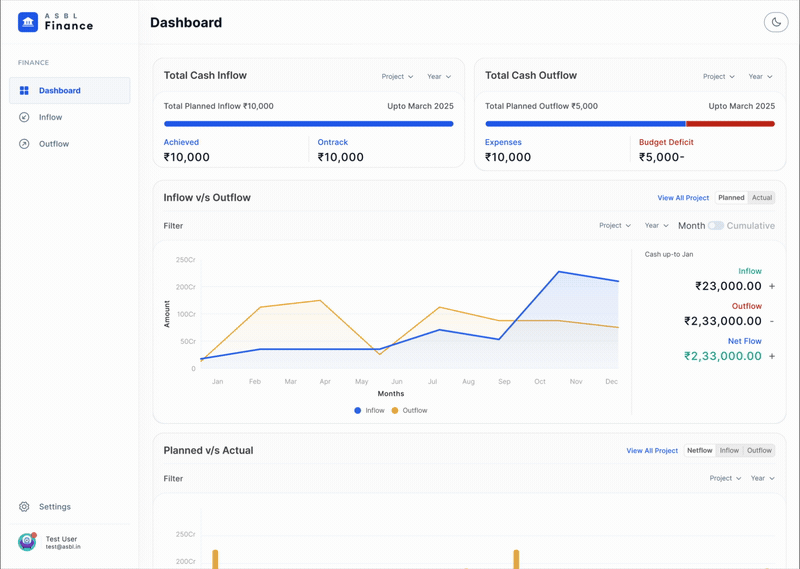This screenshot has width=800, height=569.
Task: Click the Outflow arrow icon in the sidebar
Action: [x=24, y=143]
